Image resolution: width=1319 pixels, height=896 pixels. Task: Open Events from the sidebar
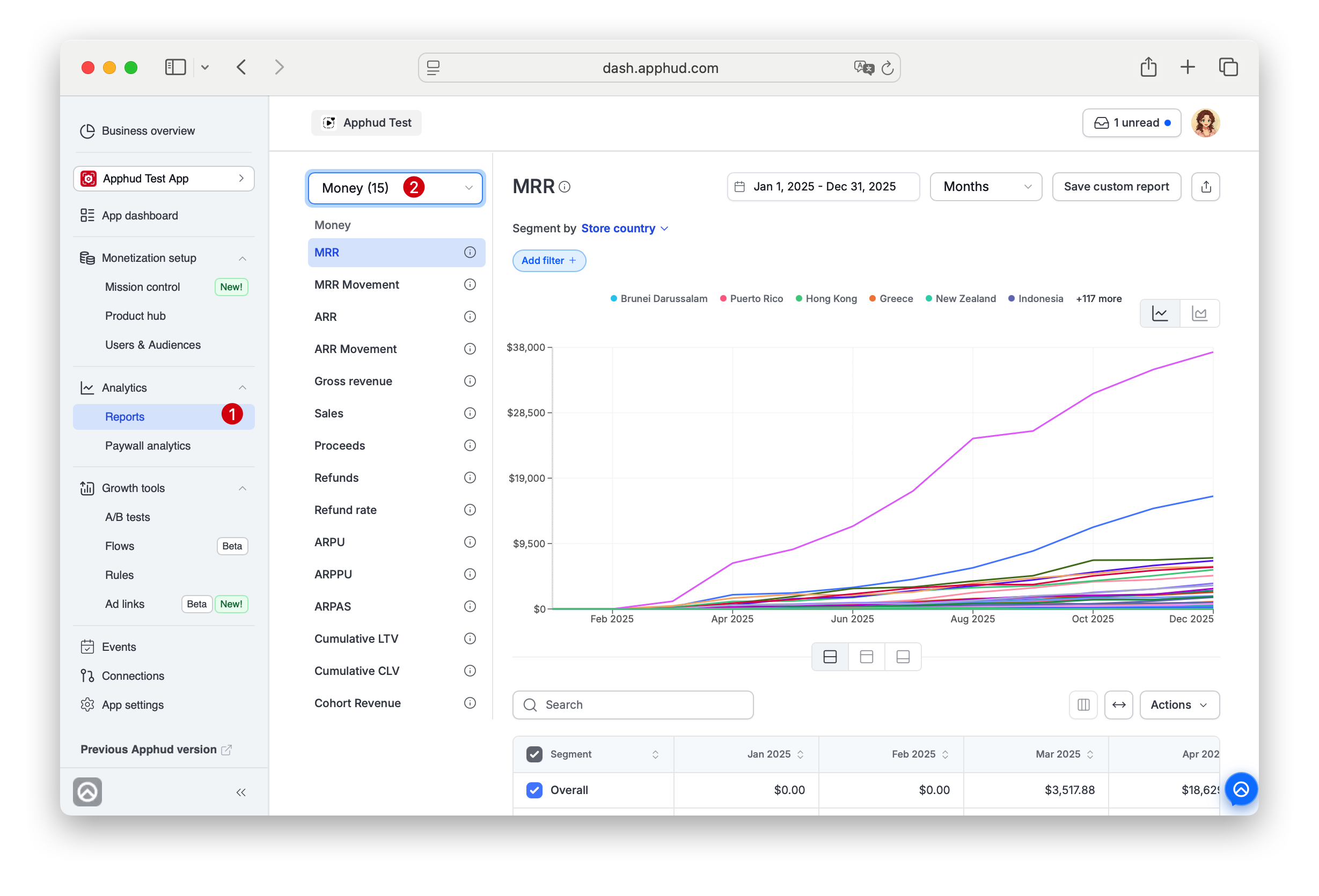tap(108, 647)
